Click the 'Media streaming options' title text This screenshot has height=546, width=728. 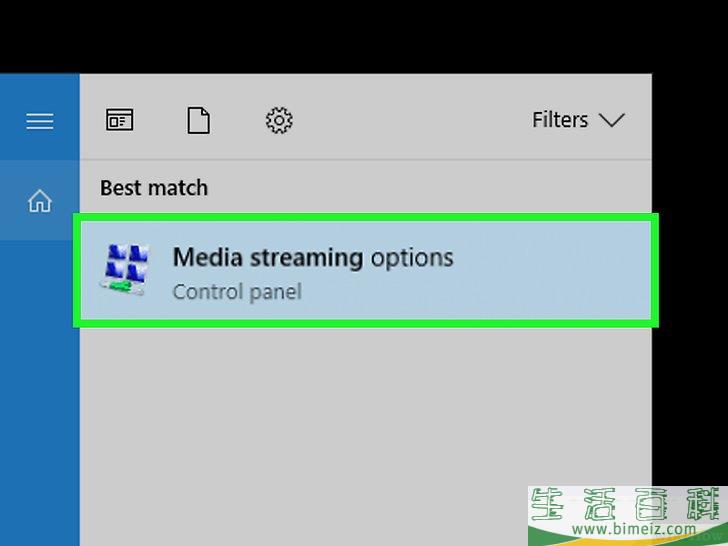tap(313, 258)
